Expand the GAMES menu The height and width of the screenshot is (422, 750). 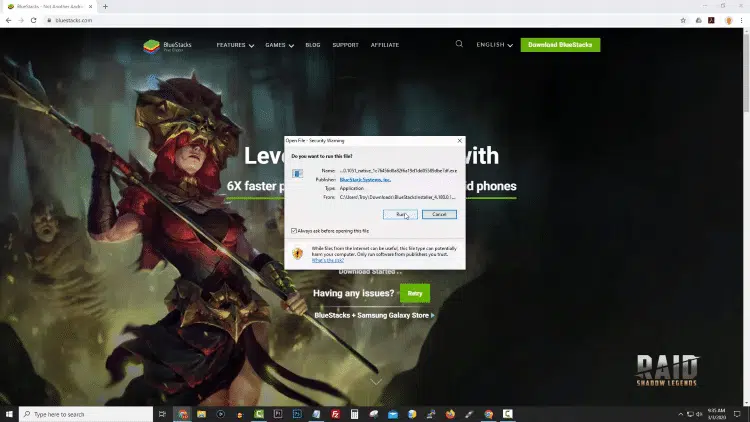point(279,45)
